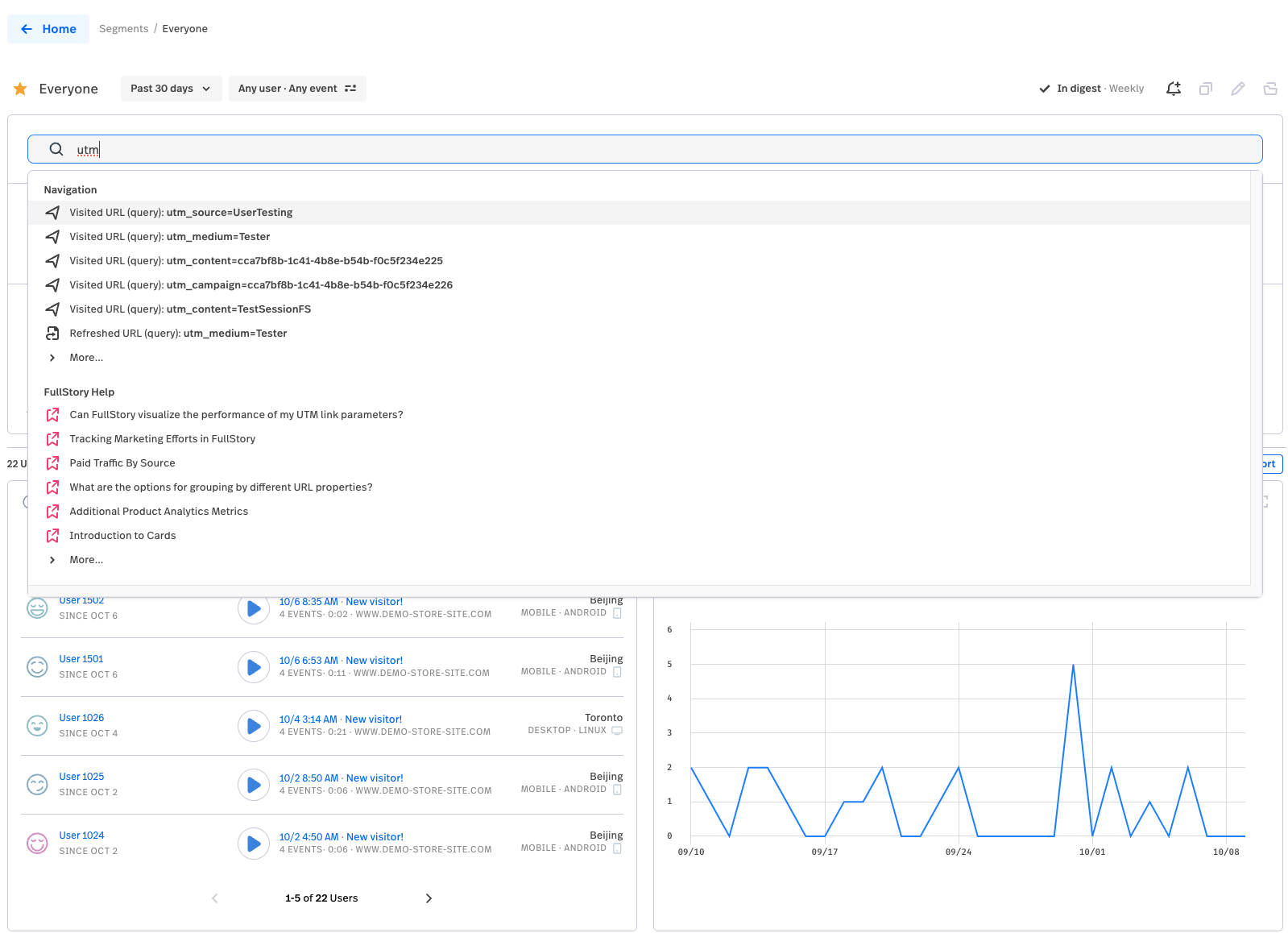Select utm_content=TestSessionFS suggestion
This screenshot has height=933, width=1288.
pos(639,309)
